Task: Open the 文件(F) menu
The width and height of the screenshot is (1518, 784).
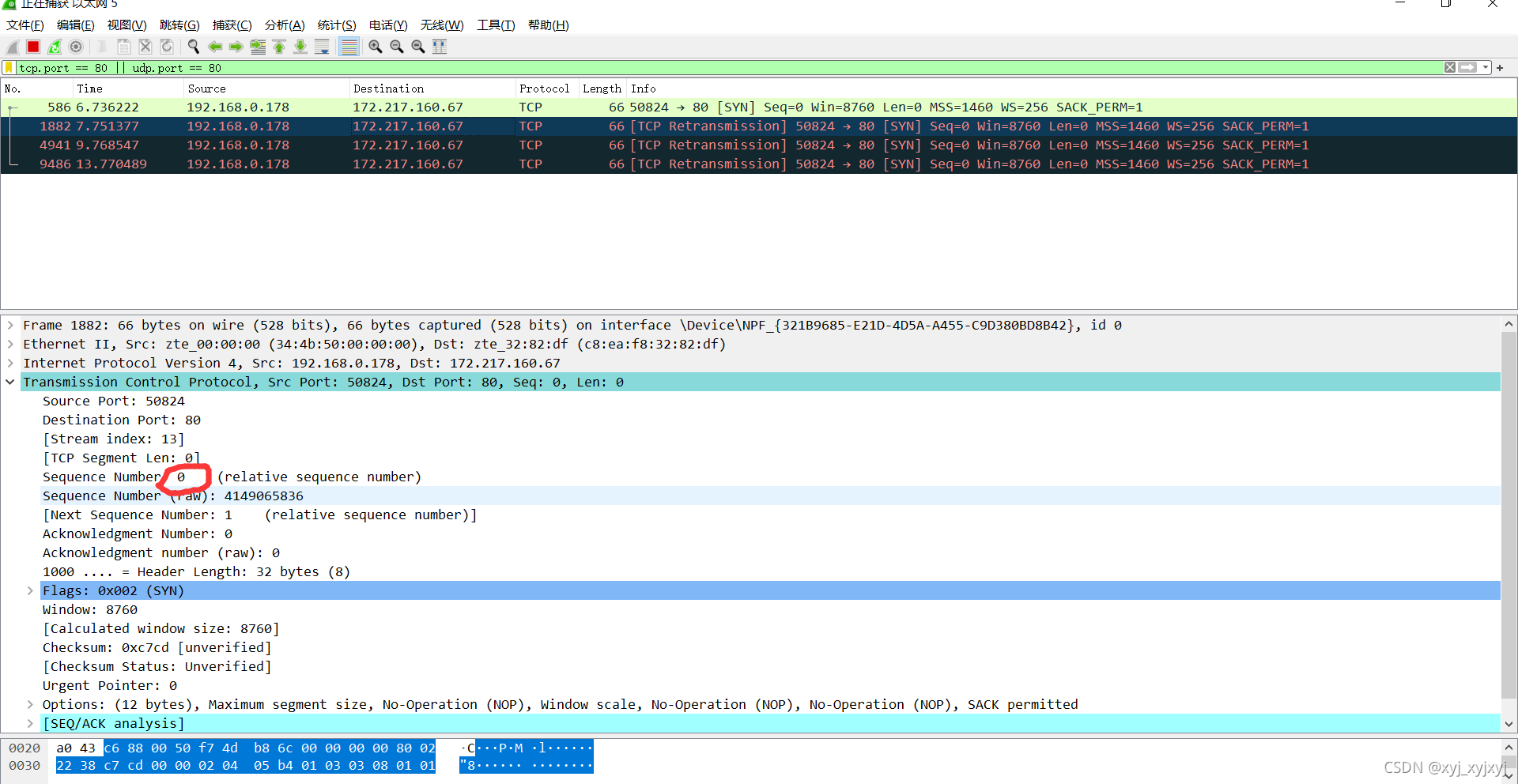Action: pyautogui.click(x=25, y=25)
